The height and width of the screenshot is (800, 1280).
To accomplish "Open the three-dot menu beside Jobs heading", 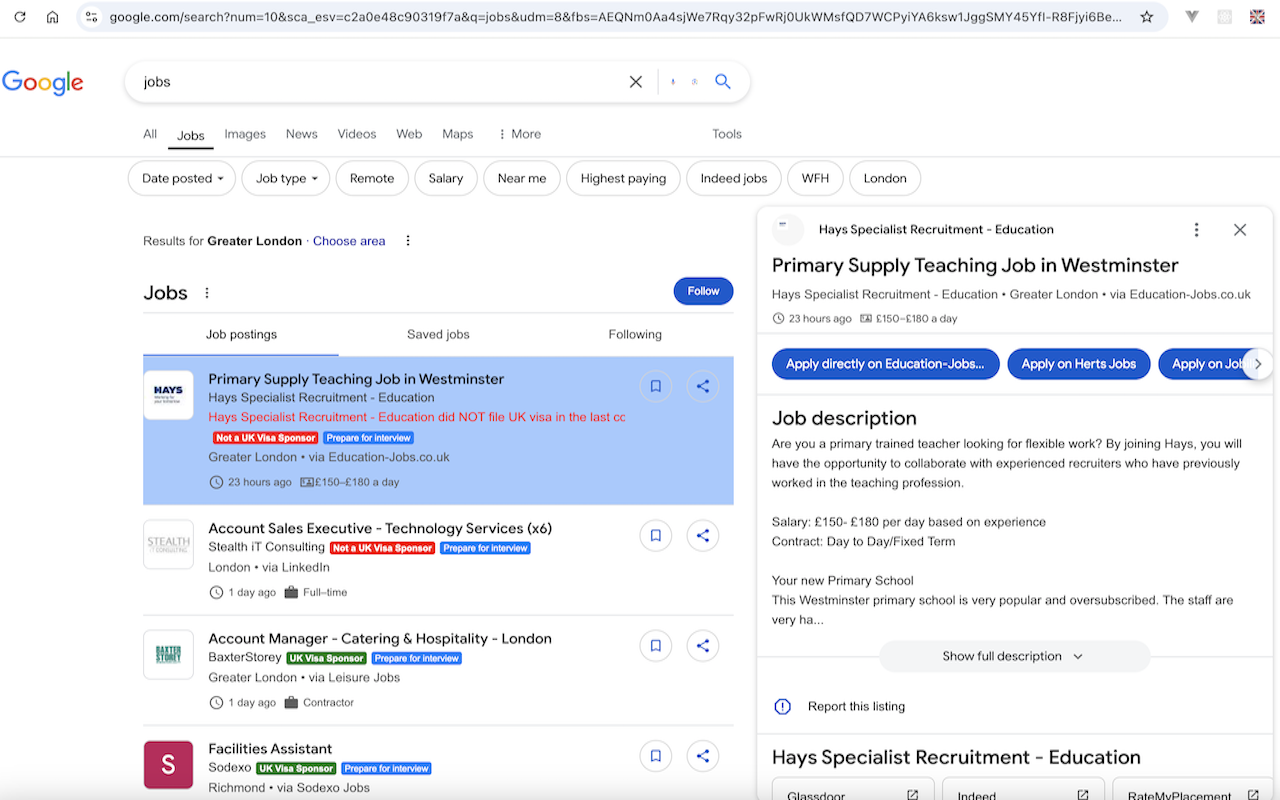I will pos(207,293).
